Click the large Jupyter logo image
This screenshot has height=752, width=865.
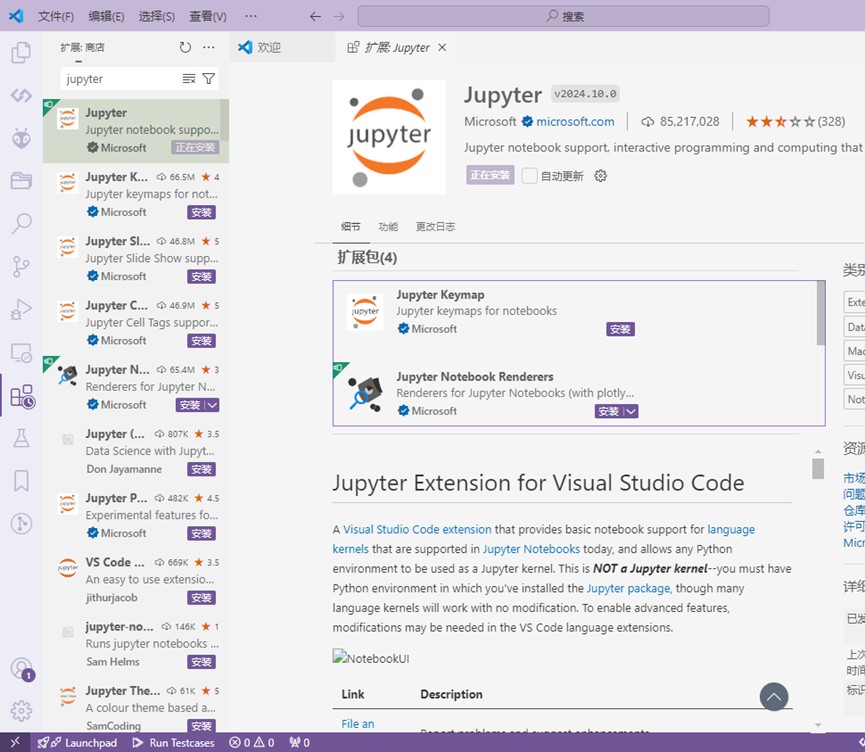[x=389, y=137]
